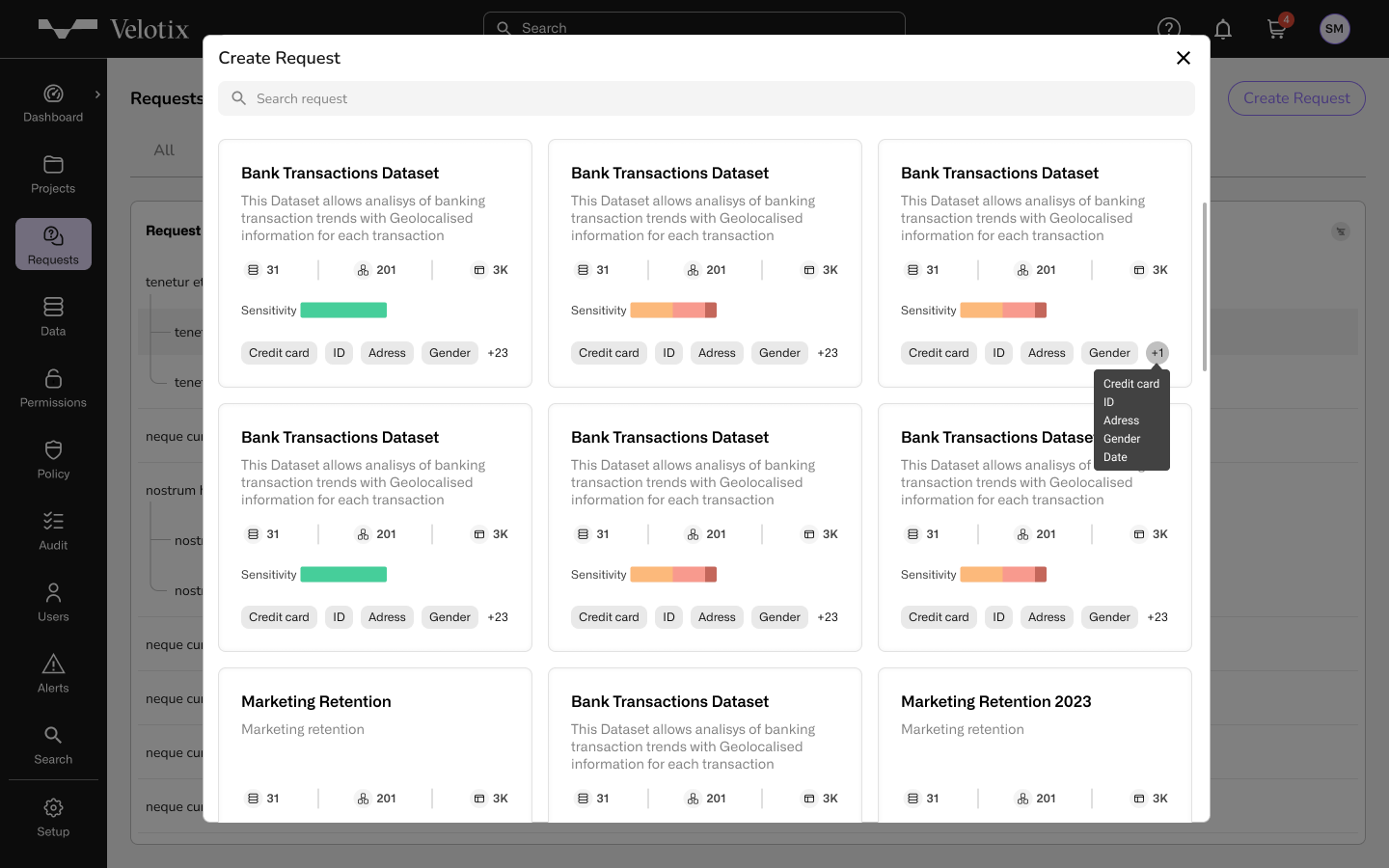This screenshot has width=1389, height=868.
Task: Switch to the All tab
Action: (163, 149)
